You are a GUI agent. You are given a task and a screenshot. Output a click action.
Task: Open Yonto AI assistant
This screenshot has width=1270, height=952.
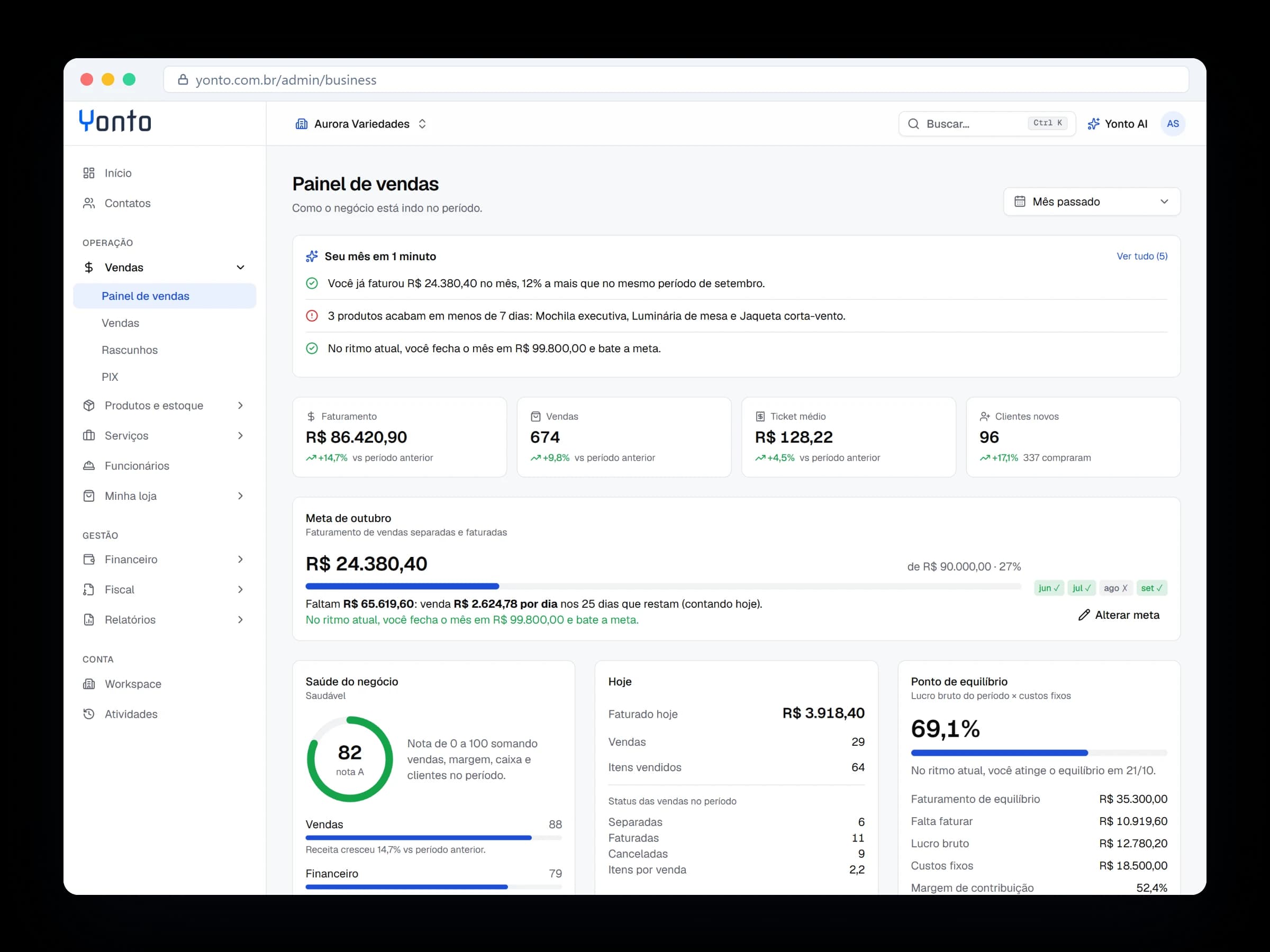point(1117,124)
